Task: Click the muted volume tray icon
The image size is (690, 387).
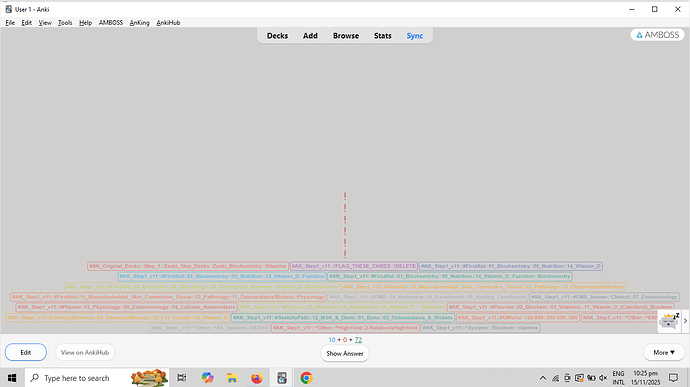Action: pyautogui.click(x=603, y=378)
